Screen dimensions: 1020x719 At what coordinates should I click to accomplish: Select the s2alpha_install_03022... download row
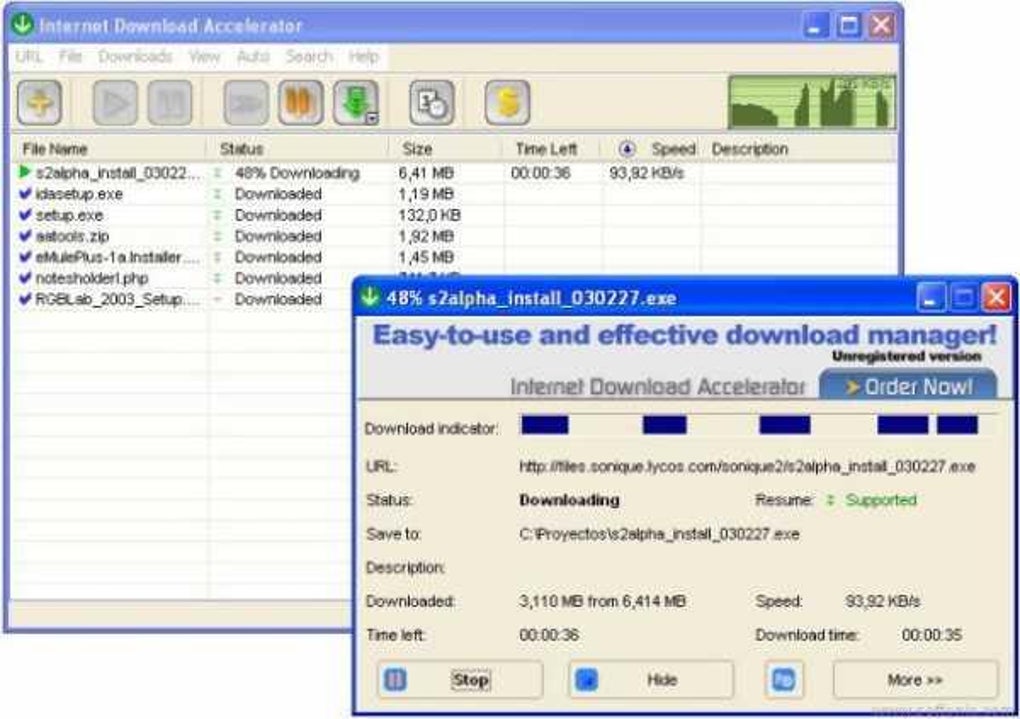click(x=454, y=173)
